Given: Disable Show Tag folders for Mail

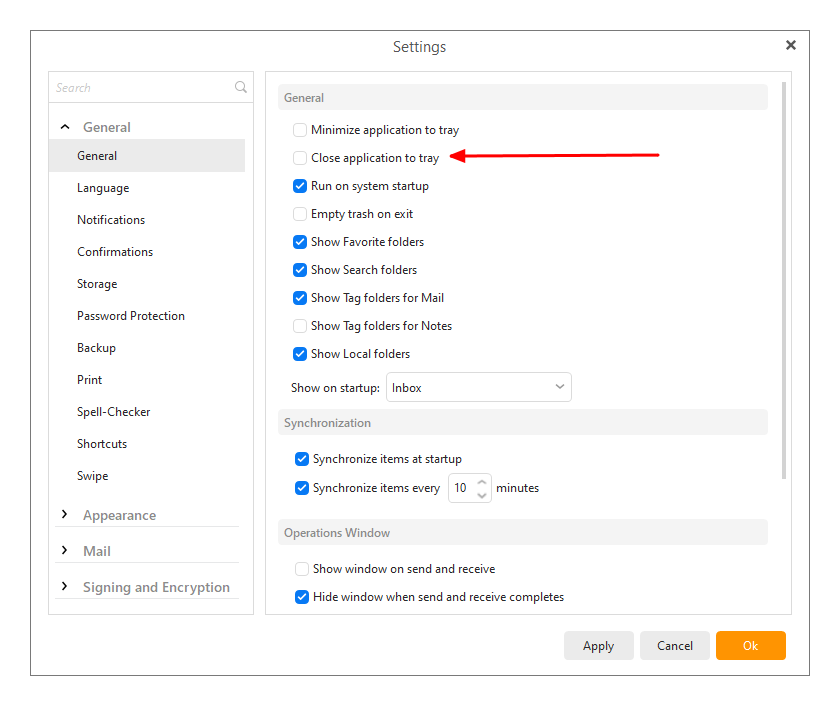Looking at the screenshot, I should tap(300, 298).
